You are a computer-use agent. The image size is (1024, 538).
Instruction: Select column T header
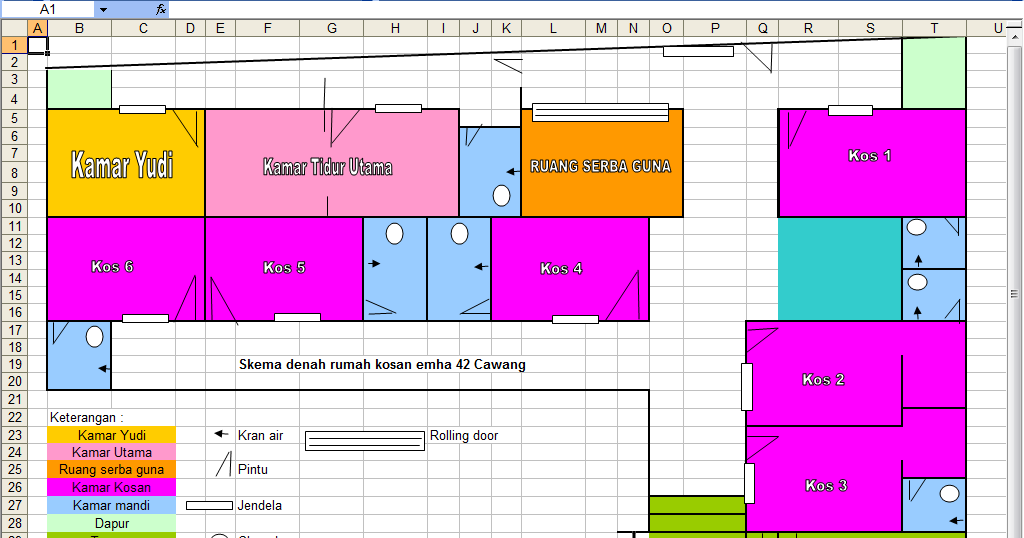[934, 28]
